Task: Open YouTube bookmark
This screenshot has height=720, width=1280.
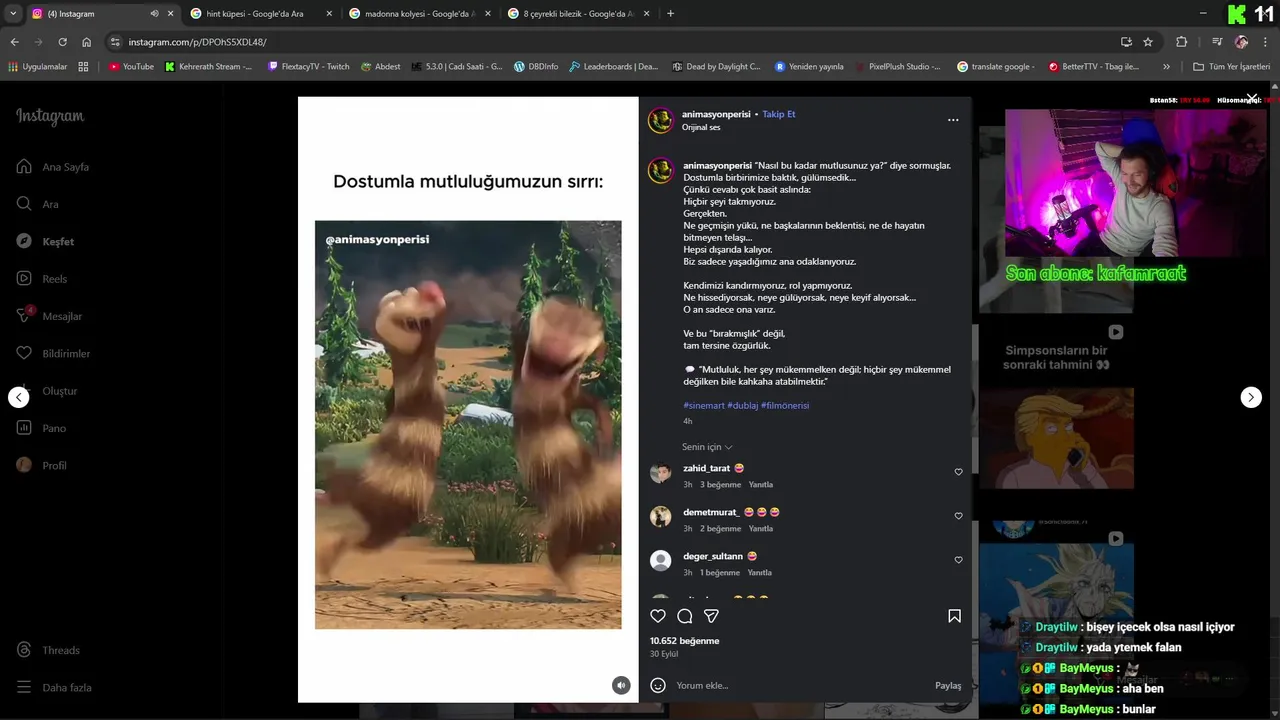Action: (131, 67)
